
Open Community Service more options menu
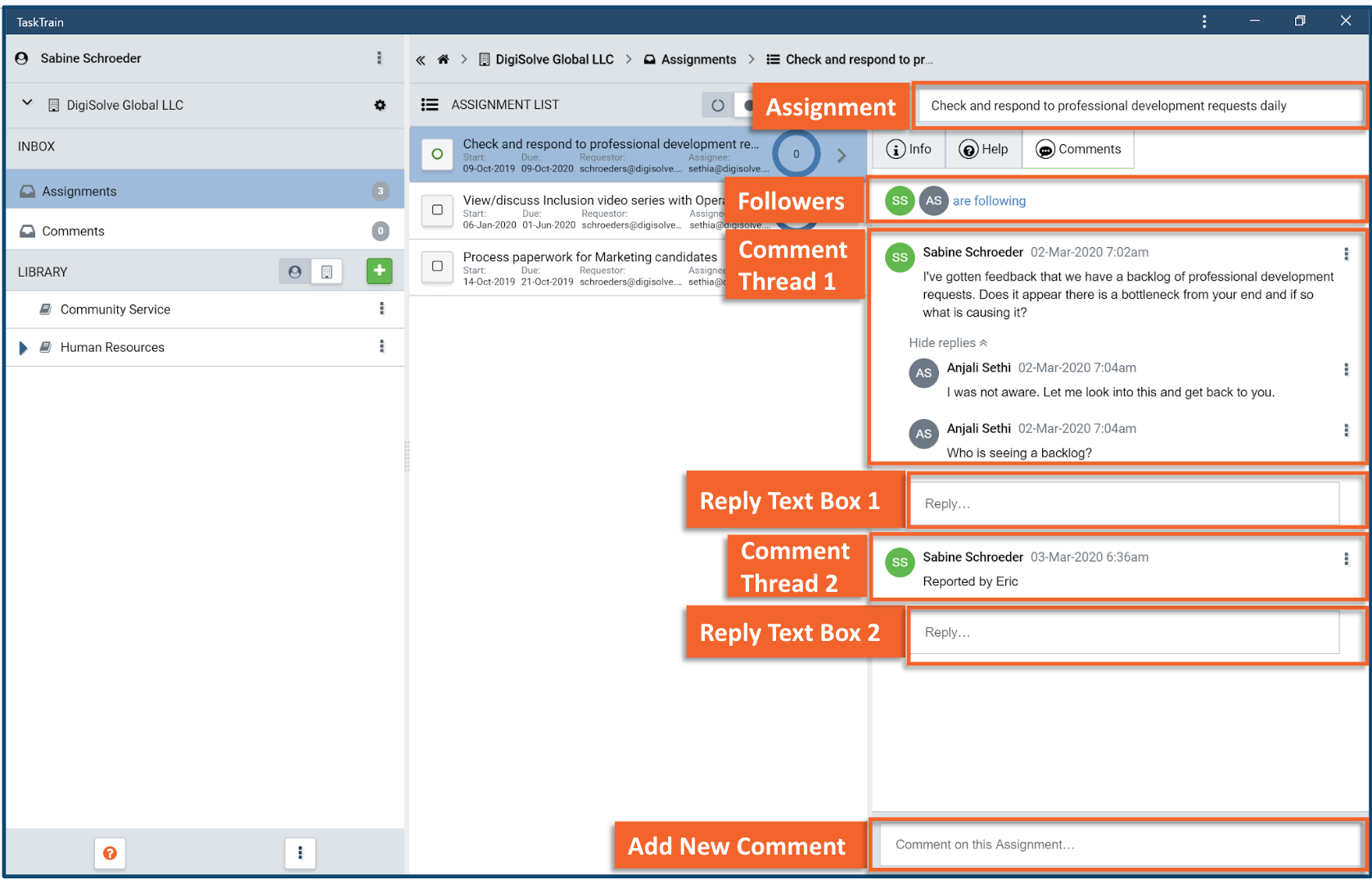tap(381, 309)
